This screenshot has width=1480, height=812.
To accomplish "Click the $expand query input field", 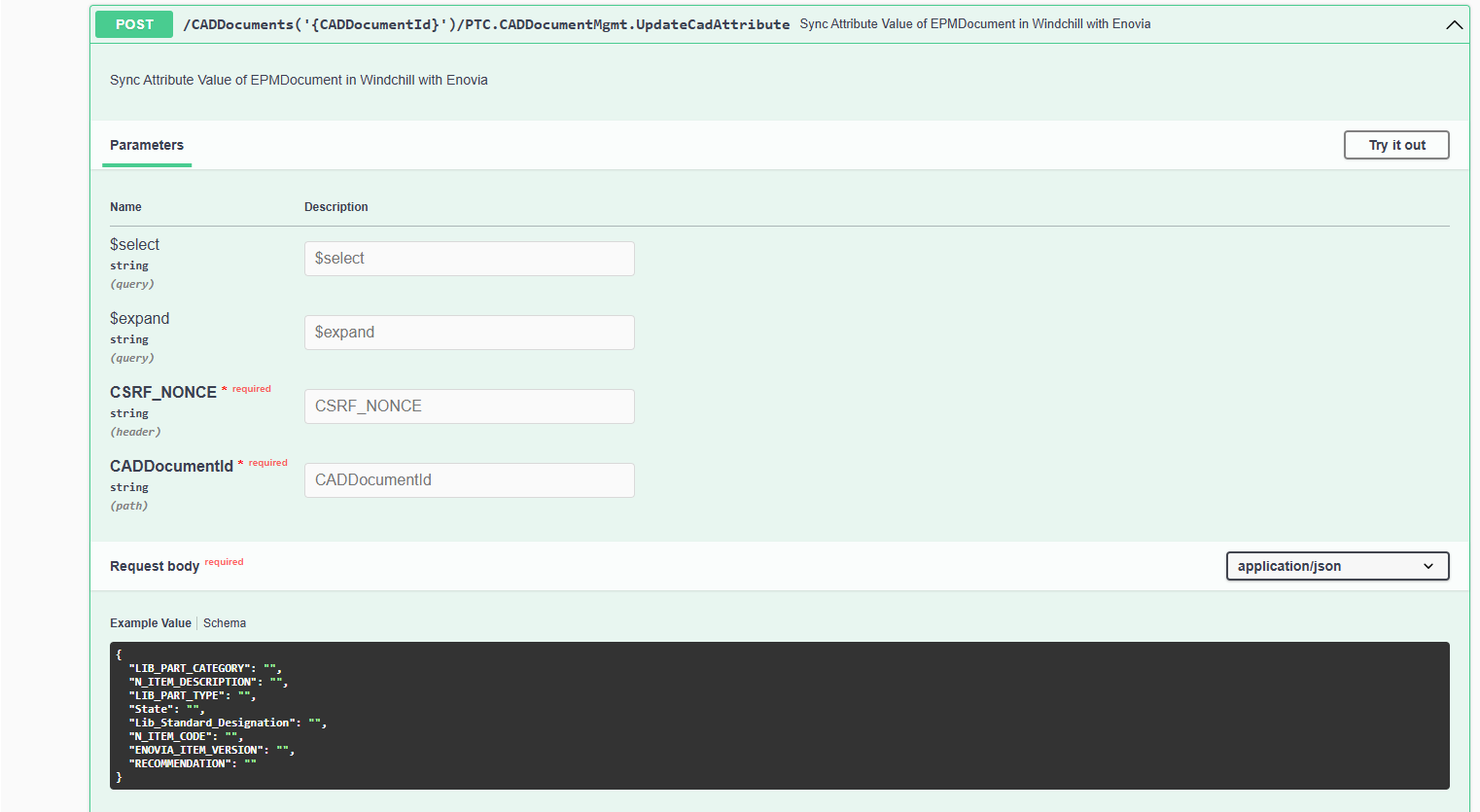I will coord(470,332).
